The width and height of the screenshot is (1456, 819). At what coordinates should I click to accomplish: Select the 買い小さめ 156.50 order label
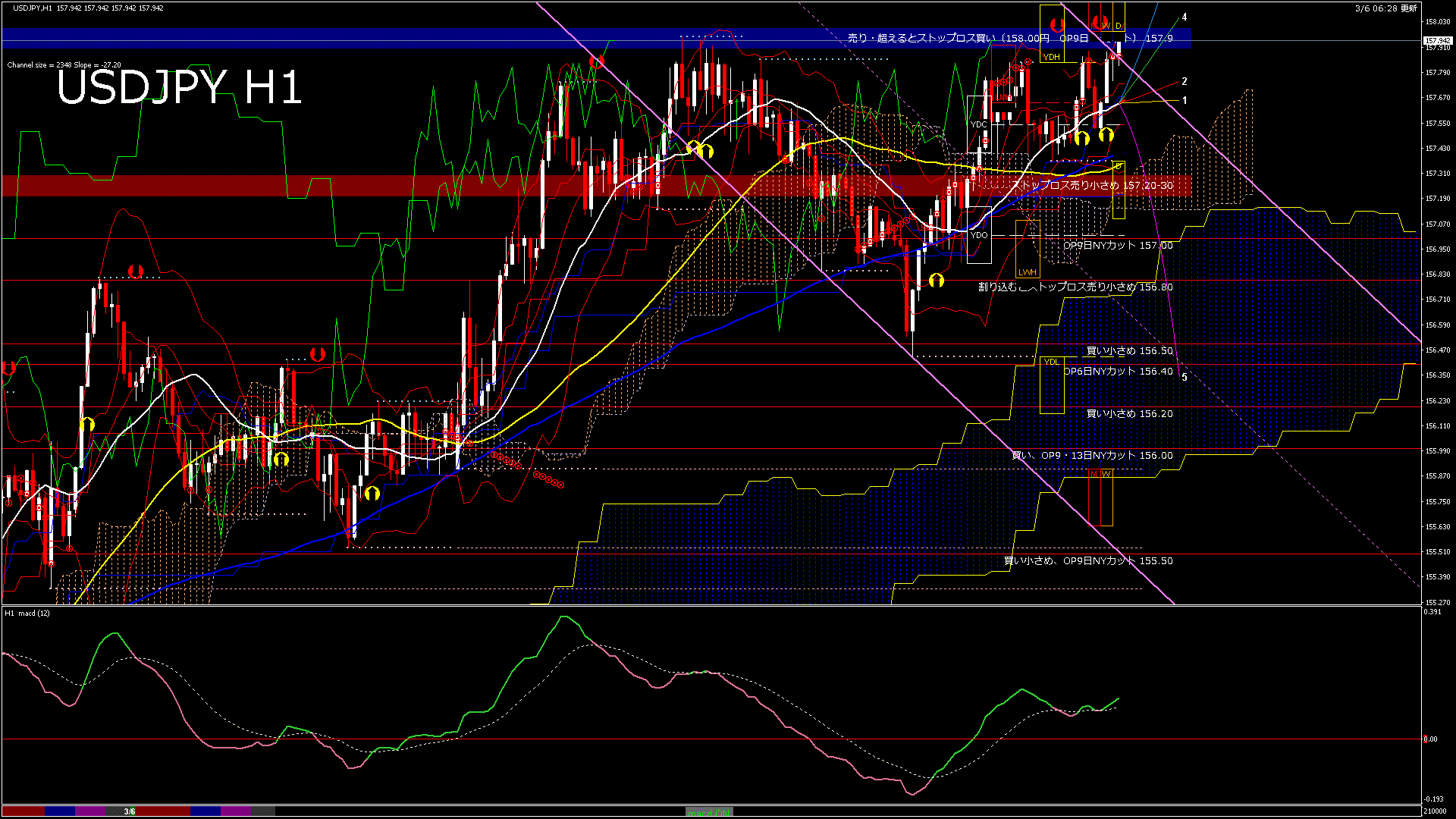pos(1129,351)
